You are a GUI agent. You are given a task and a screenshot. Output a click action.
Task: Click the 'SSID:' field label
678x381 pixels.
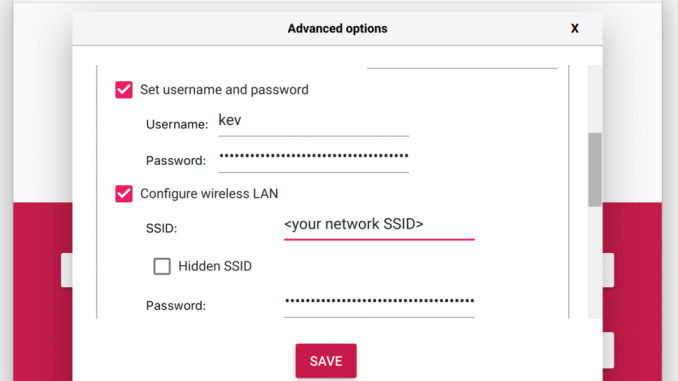point(161,228)
